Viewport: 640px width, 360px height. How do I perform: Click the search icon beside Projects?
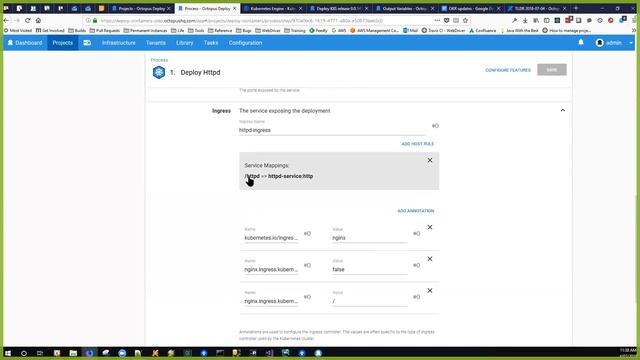87,43
